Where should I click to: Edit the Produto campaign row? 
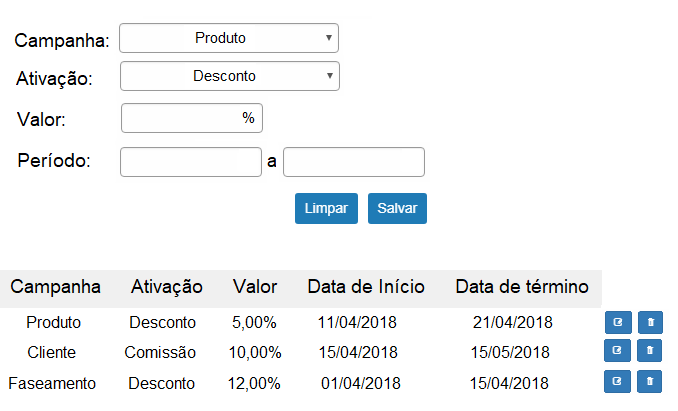point(618,322)
